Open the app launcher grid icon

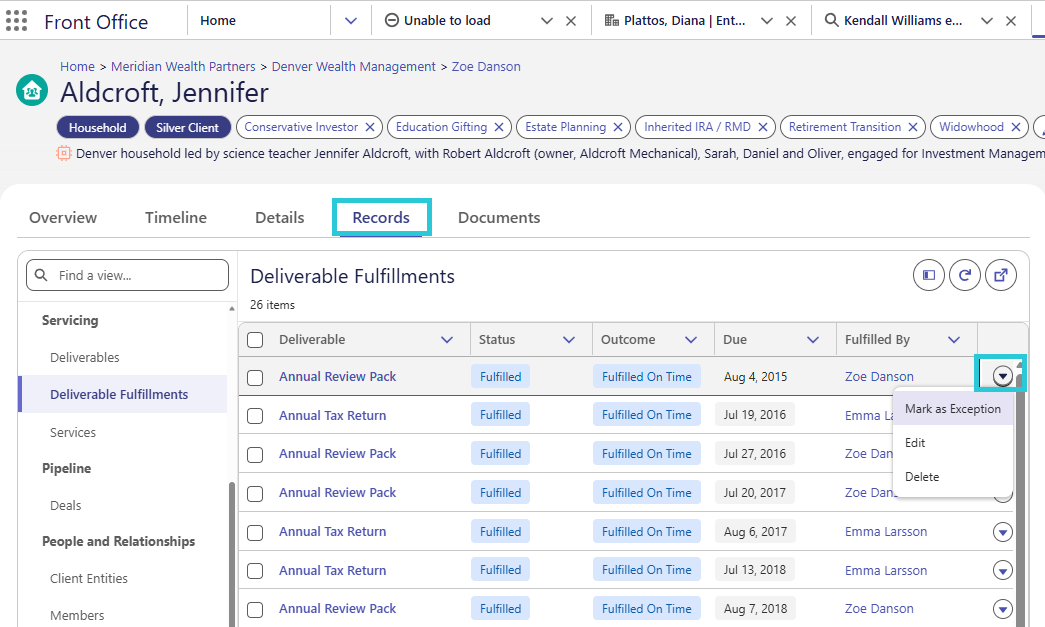click(x=17, y=21)
